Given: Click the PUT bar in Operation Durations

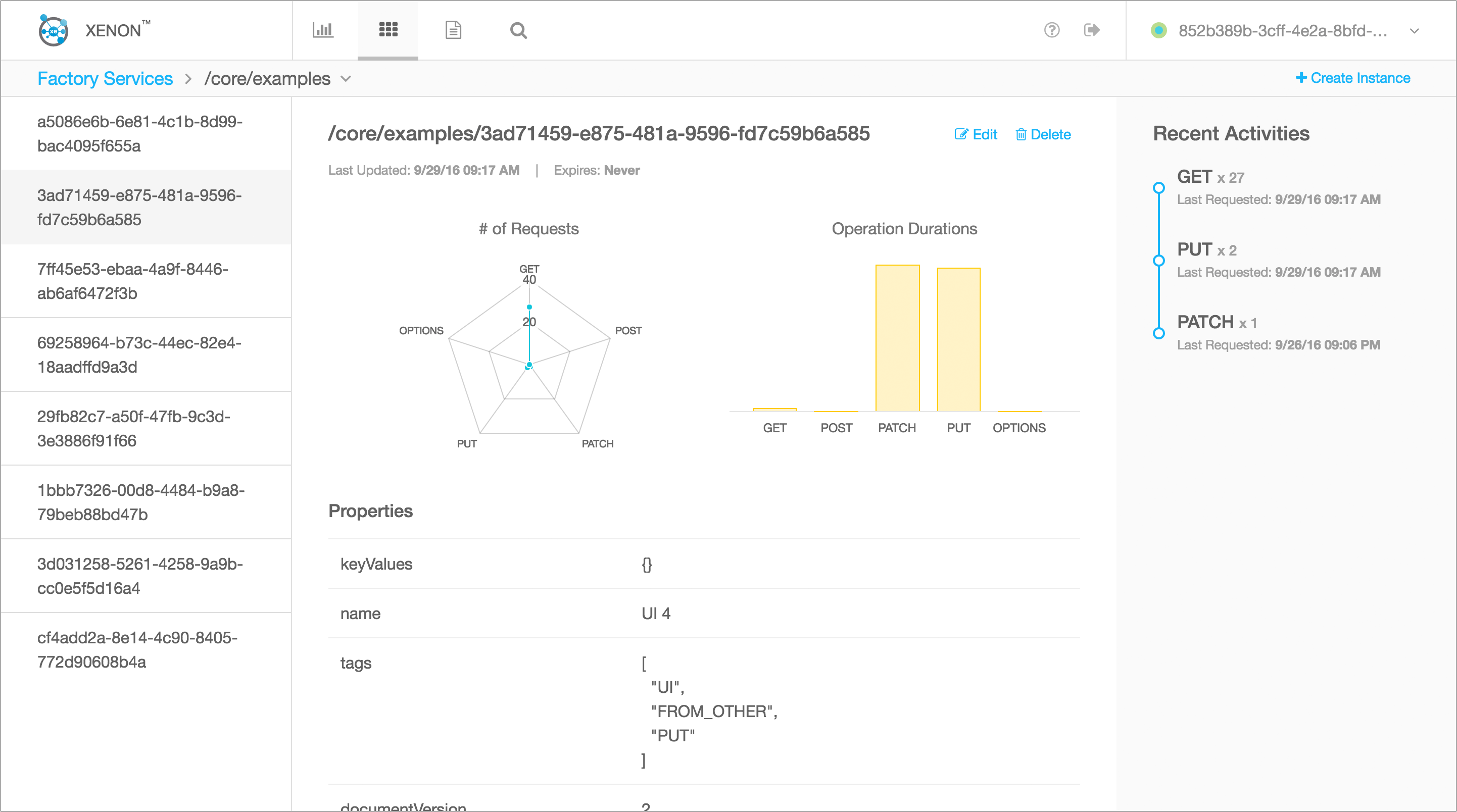Looking at the screenshot, I should pos(959,340).
